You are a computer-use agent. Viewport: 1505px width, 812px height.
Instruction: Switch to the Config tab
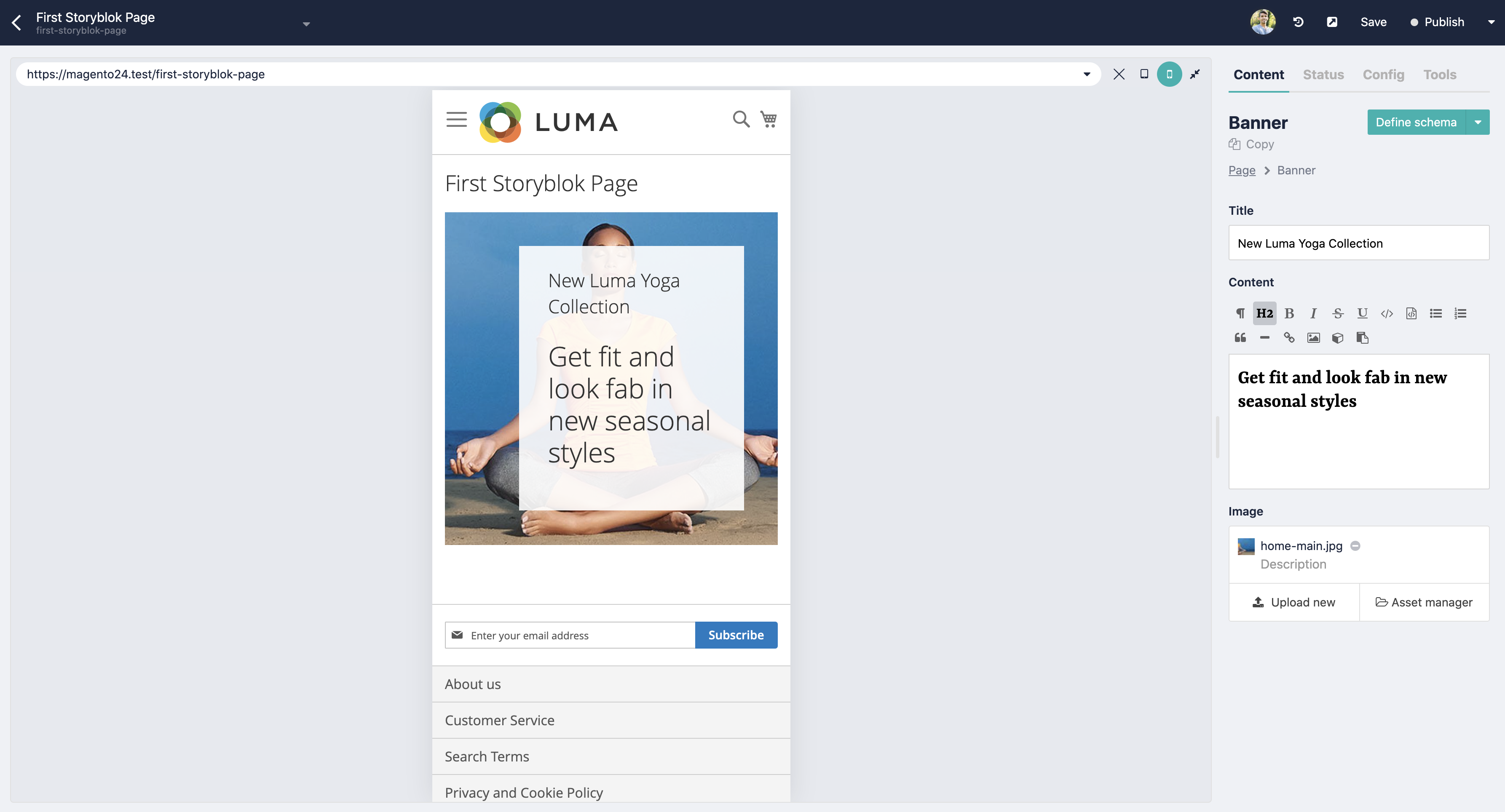click(1383, 75)
